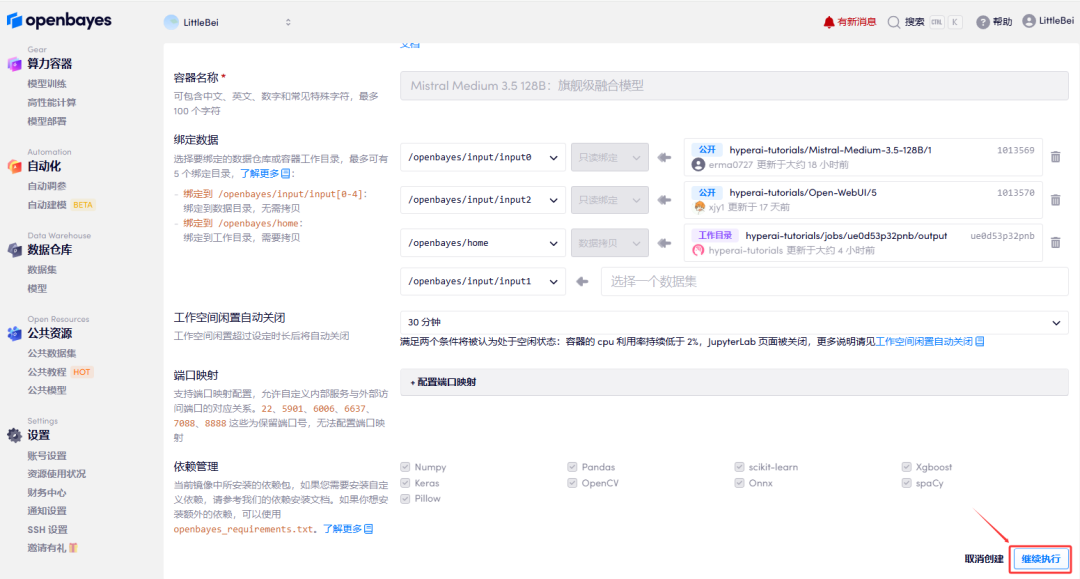Viewport: 1080px width, 579px height.
Task: Open the /openbayes/input/input0 path dropdown
Action: [x=483, y=158]
